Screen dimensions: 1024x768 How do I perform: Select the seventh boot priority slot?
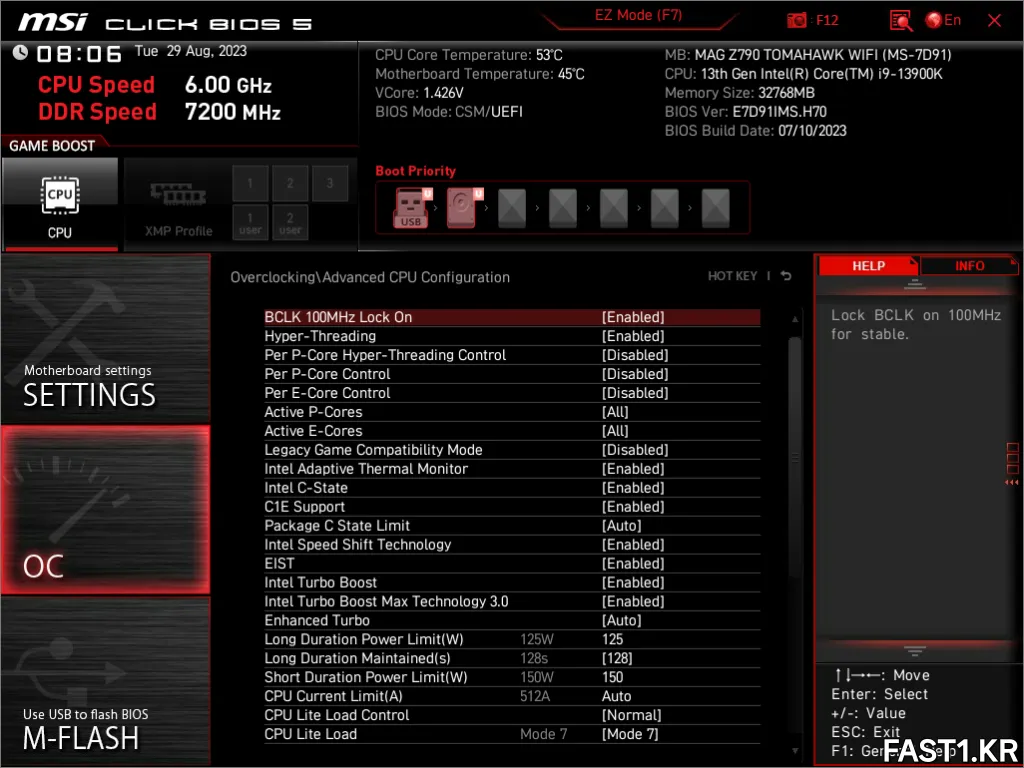tap(716, 208)
